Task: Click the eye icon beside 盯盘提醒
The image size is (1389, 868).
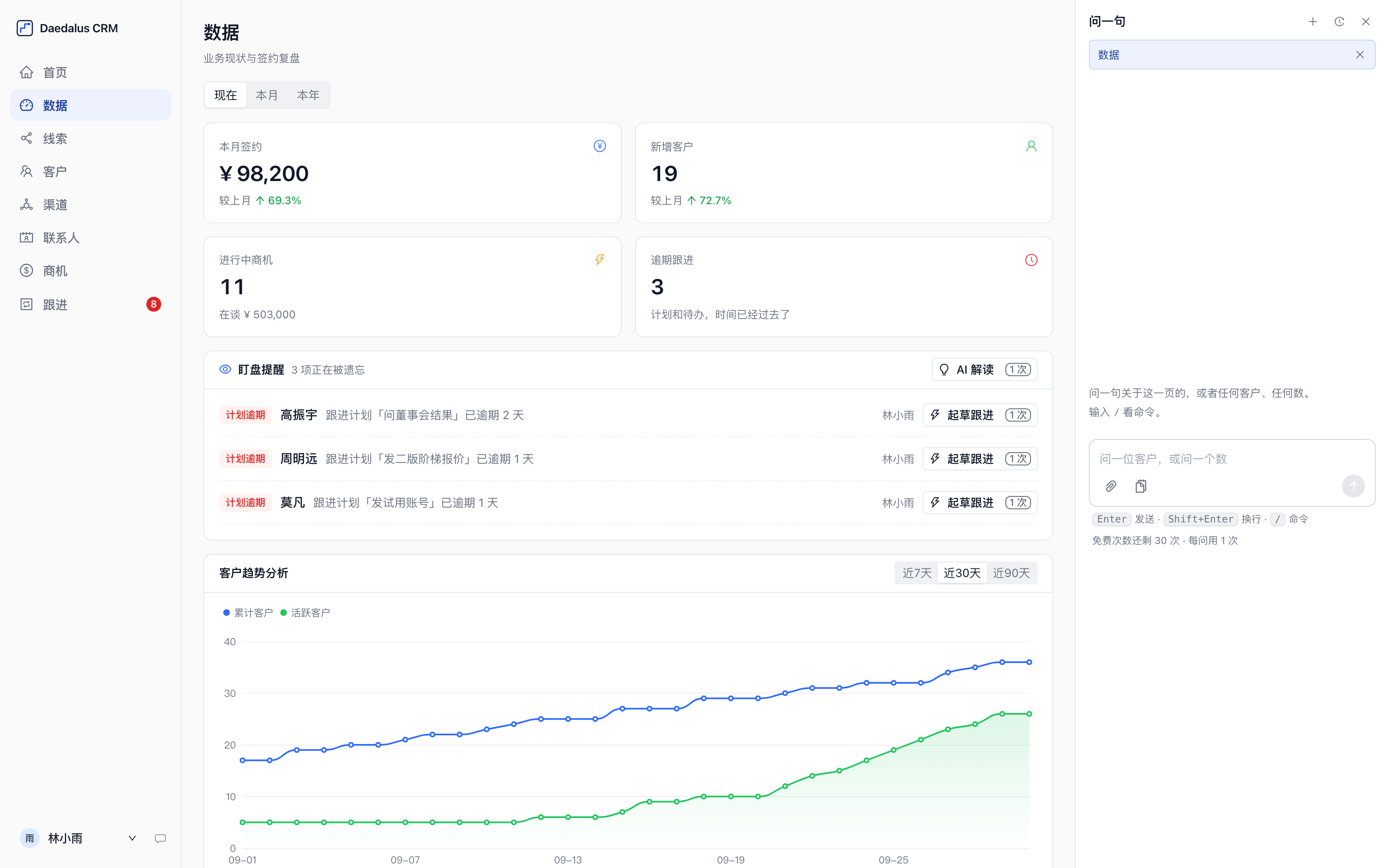Action: pyautogui.click(x=226, y=369)
